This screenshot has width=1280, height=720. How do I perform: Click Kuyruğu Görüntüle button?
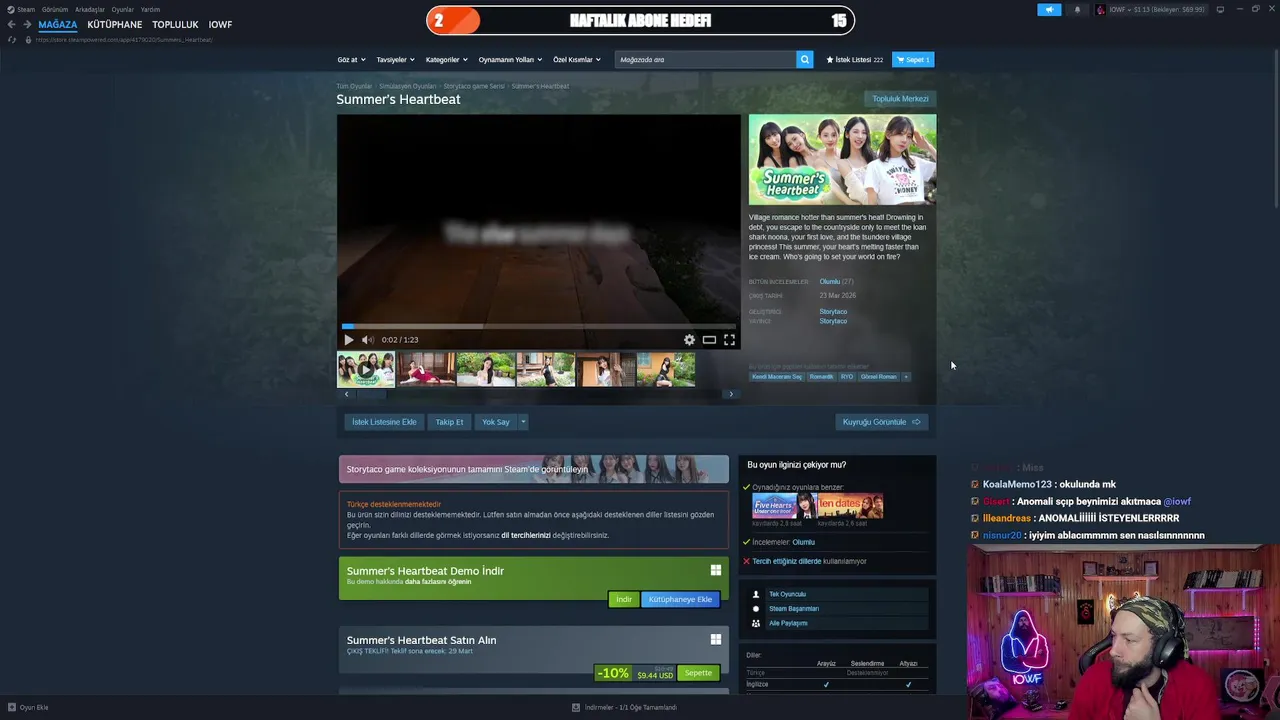(x=881, y=422)
